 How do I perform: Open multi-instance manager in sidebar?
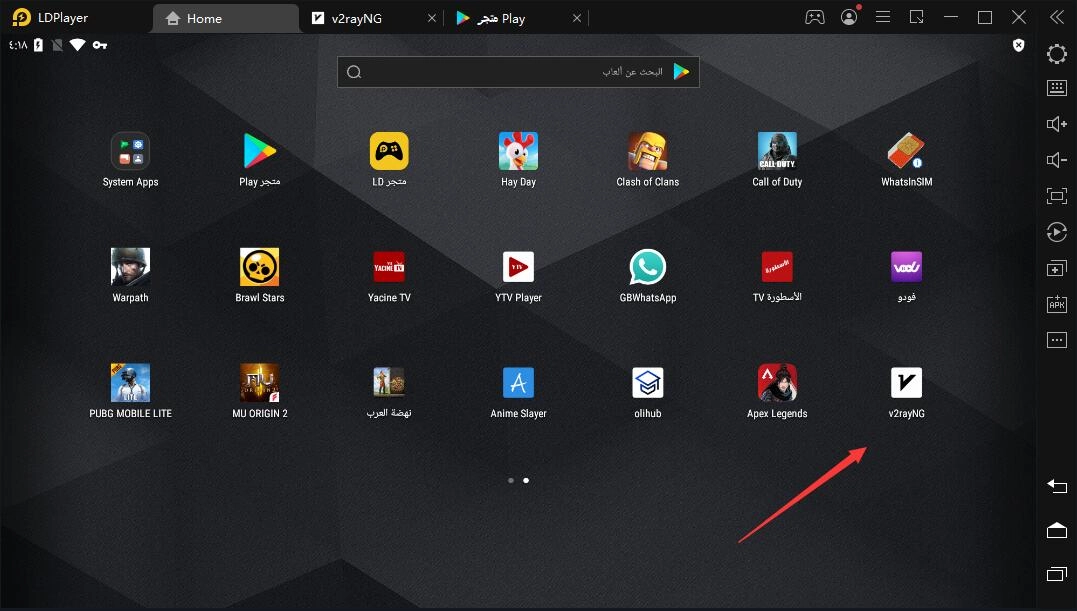tap(1056, 268)
